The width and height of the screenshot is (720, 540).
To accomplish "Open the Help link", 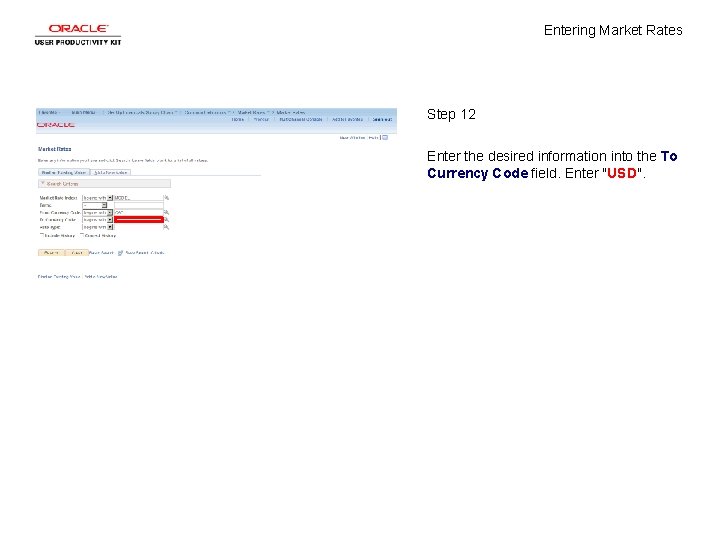I will [x=373, y=138].
